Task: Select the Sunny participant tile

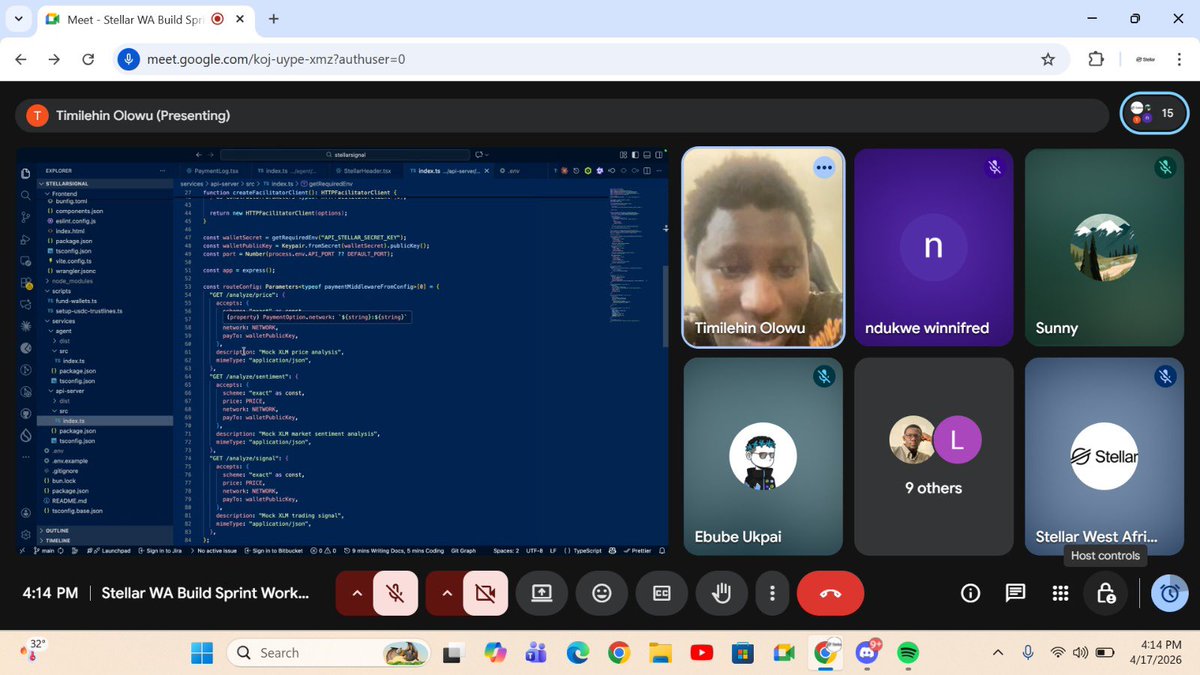Action: [1103, 247]
